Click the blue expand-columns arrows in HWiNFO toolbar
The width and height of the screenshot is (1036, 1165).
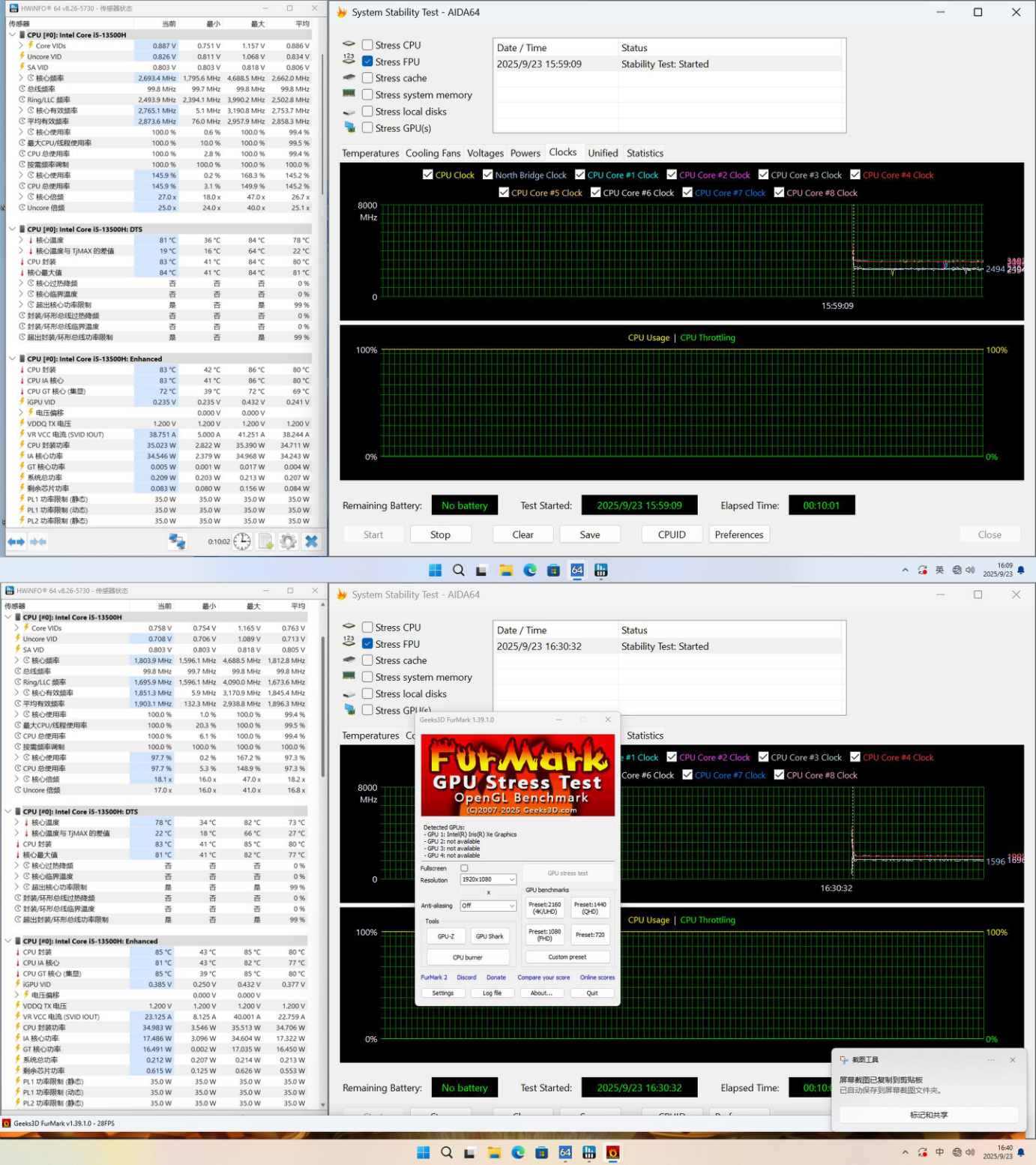[x=16, y=541]
